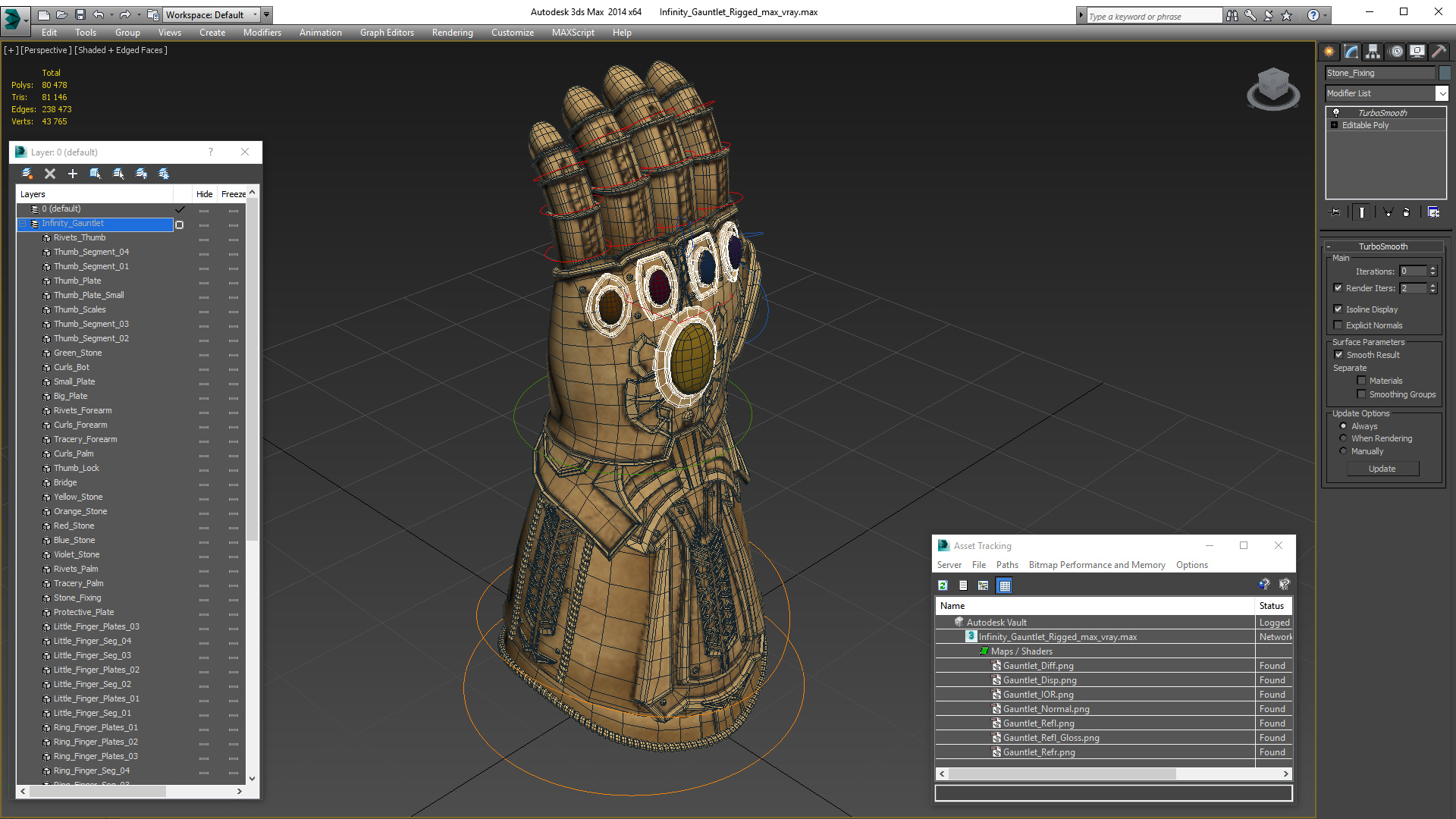The image size is (1456, 819).
Task: Click the star Favorites icon in title bar
Action: pos(1287,15)
